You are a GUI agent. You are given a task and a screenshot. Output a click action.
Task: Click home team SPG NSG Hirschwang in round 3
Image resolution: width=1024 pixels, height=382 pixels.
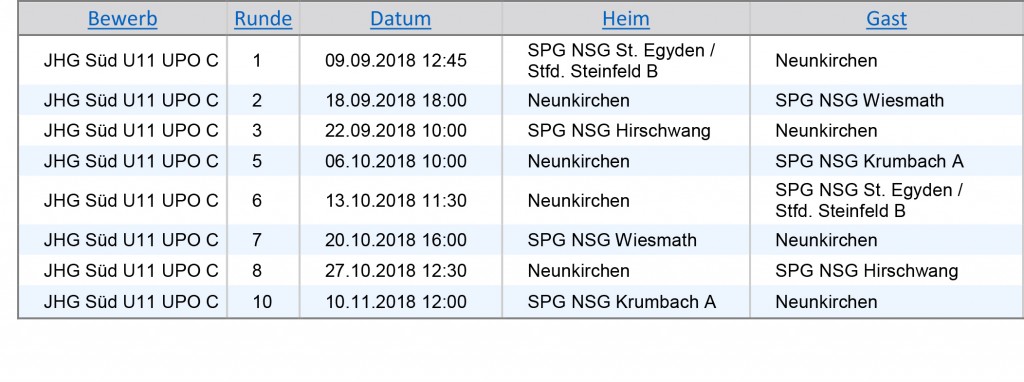coord(618,131)
